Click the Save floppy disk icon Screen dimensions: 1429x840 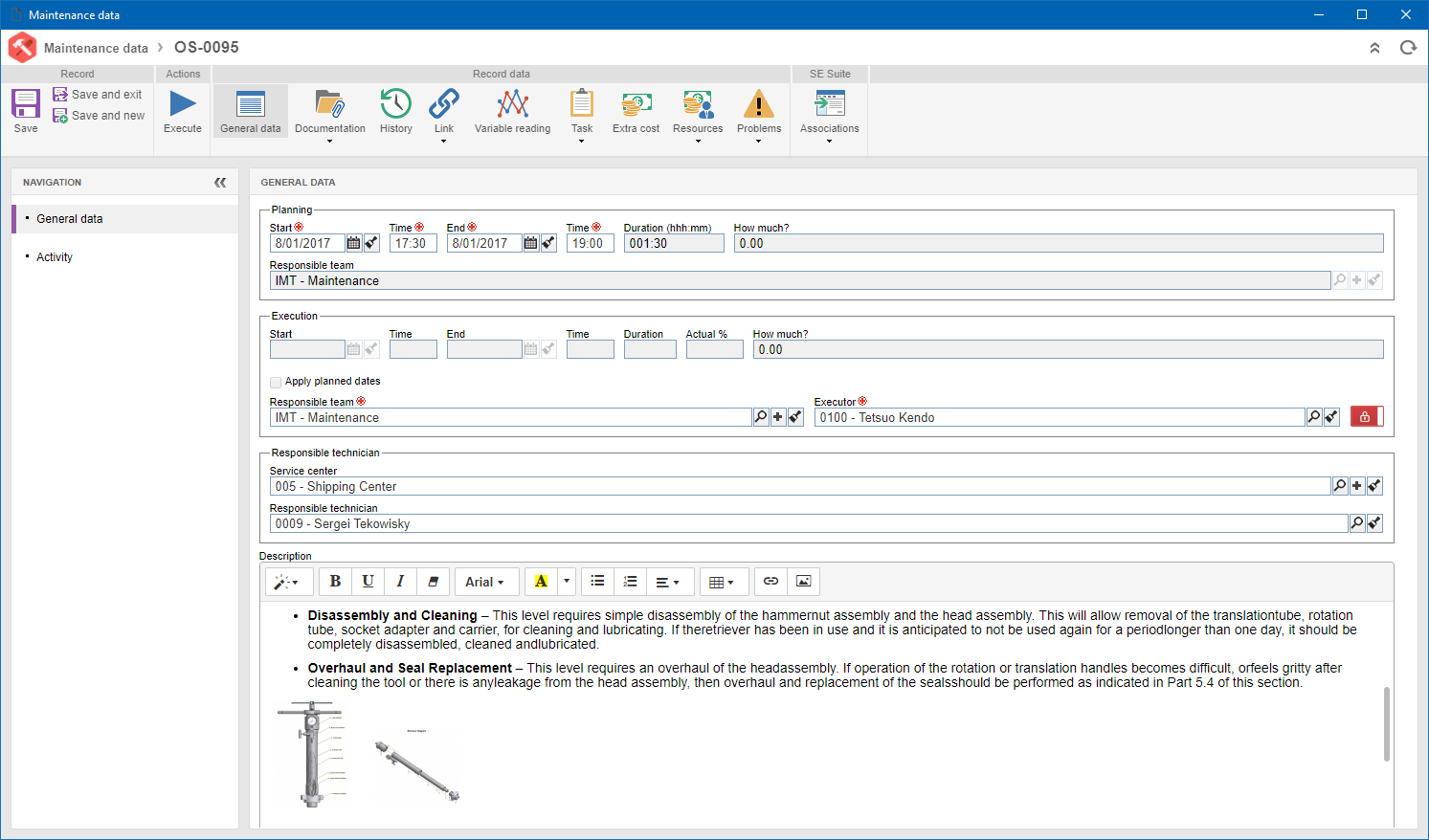pos(26,103)
